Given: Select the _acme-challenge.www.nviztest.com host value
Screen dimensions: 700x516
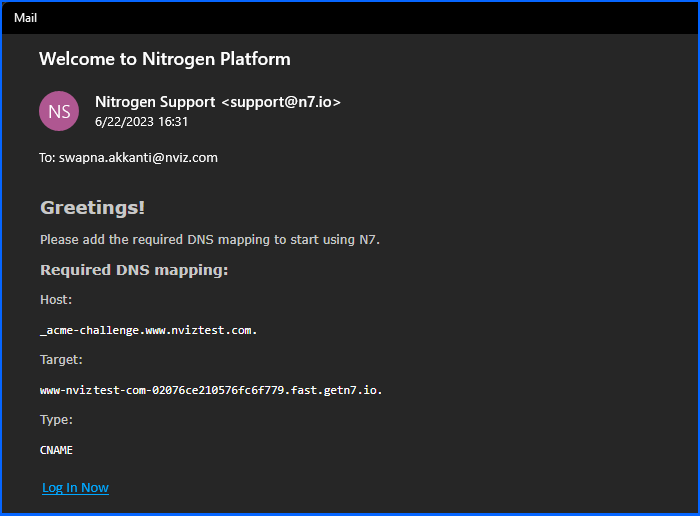Looking at the screenshot, I should coord(148,330).
